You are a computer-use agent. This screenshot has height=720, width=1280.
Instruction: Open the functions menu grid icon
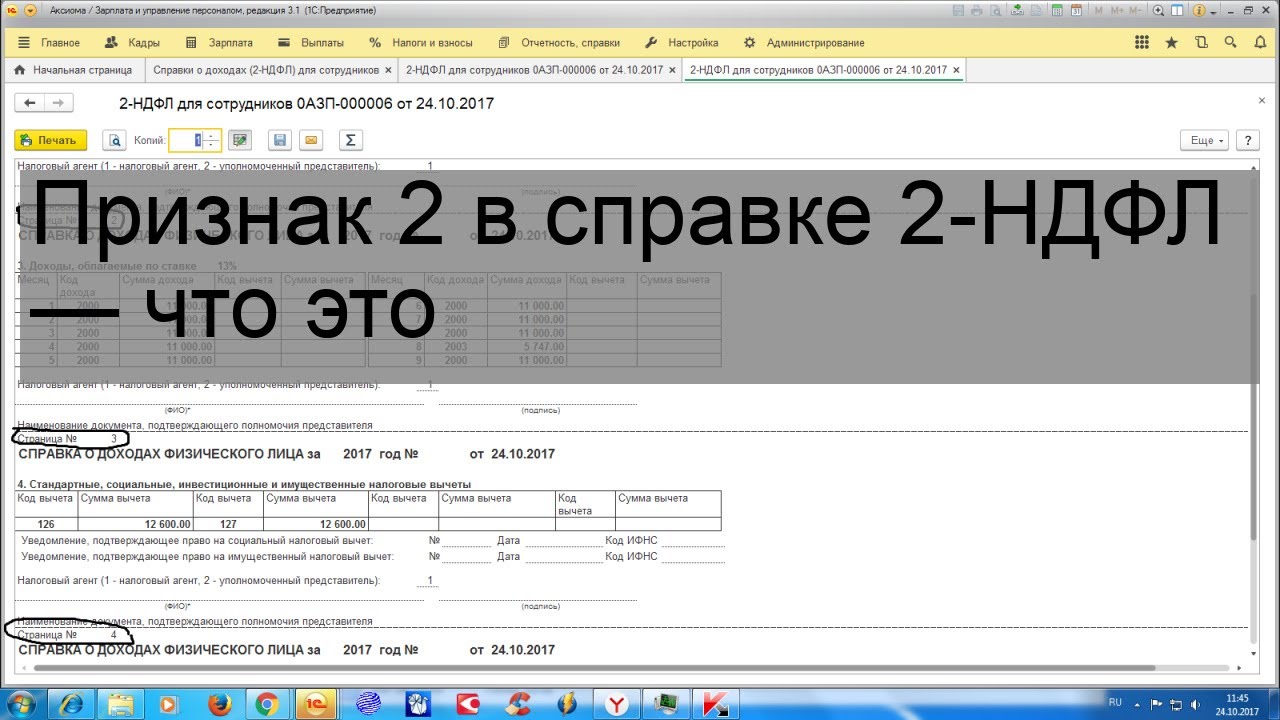(1142, 43)
